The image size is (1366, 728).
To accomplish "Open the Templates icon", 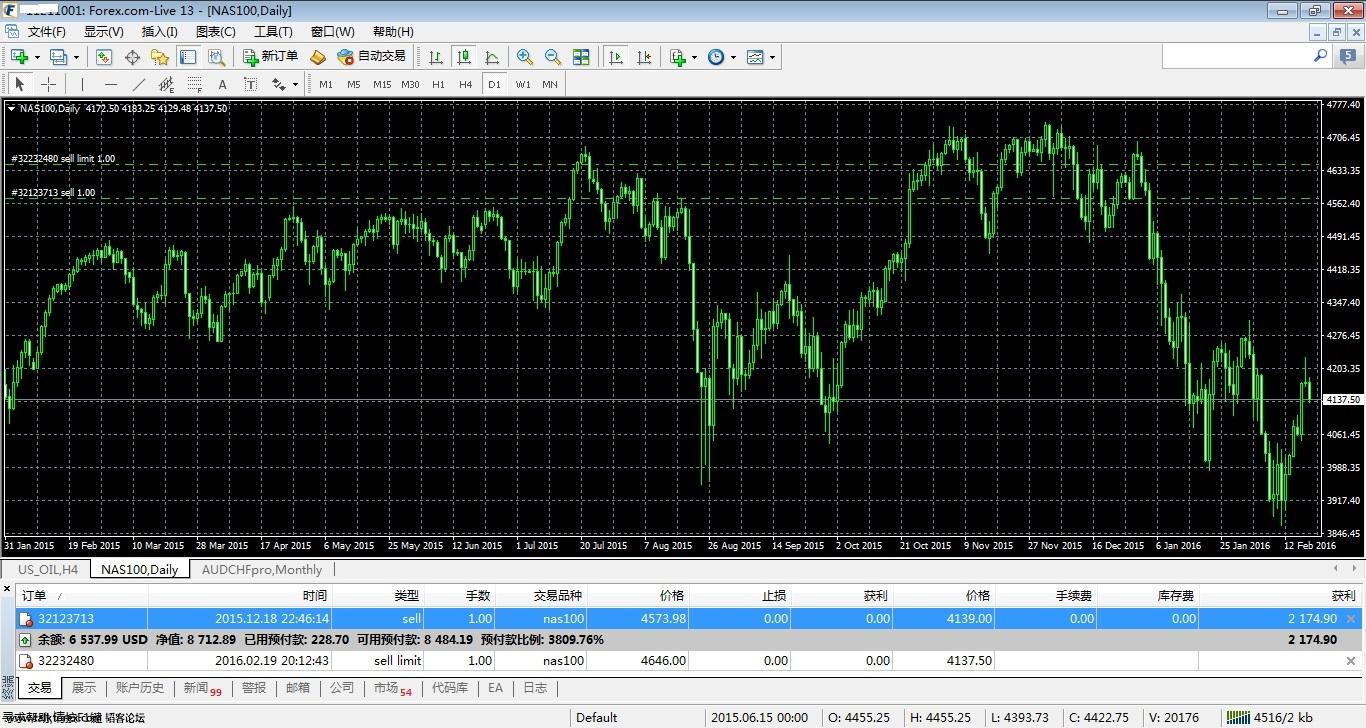I will point(755,57).
